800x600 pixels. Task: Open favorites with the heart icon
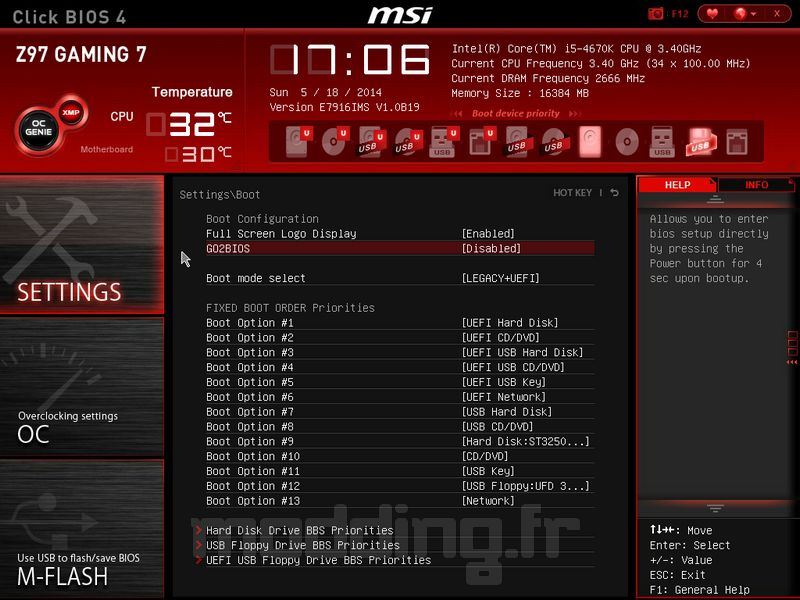(x=712, y=14)
